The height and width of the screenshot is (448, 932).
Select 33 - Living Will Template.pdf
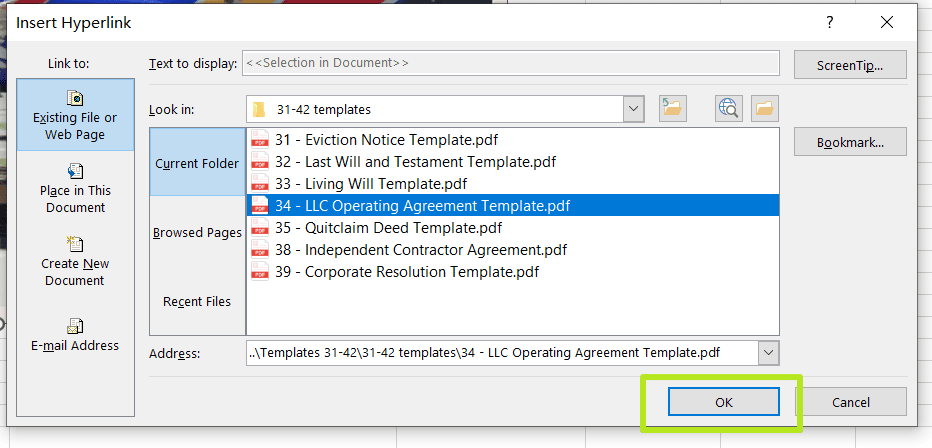[512, 184]
